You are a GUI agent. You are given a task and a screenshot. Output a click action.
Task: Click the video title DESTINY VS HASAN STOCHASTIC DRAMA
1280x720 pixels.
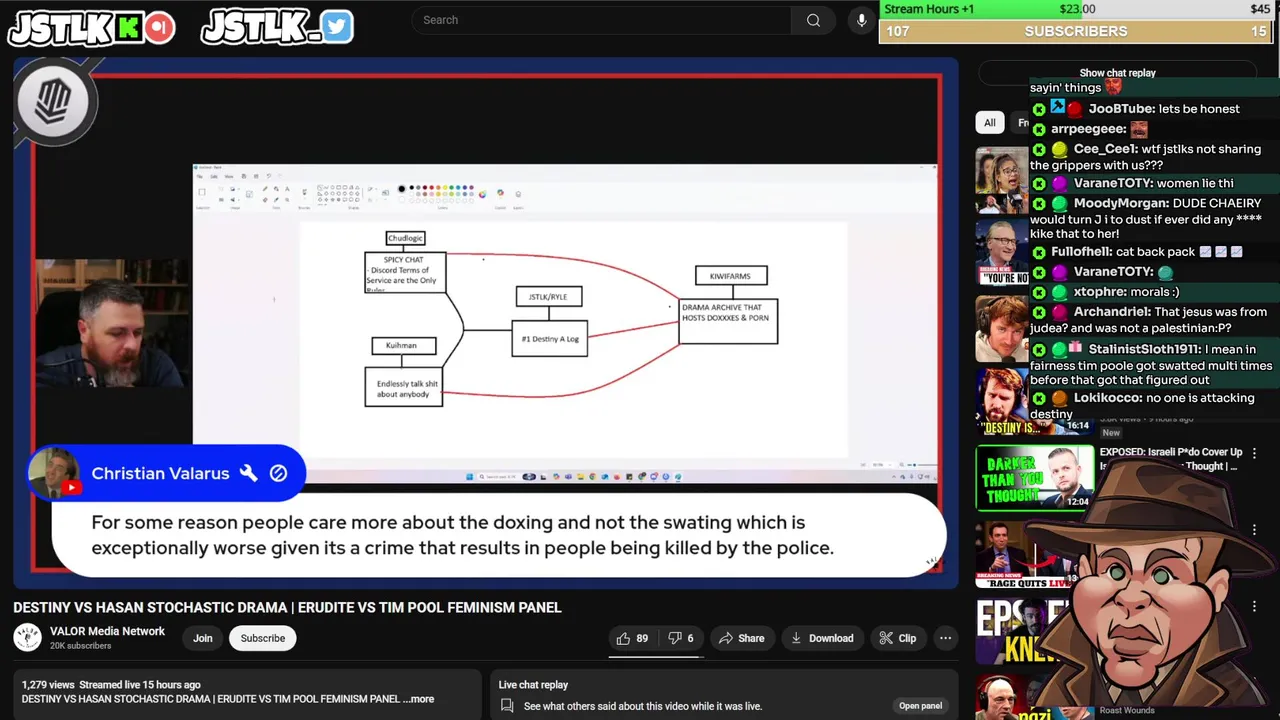(x=287, y=607)
